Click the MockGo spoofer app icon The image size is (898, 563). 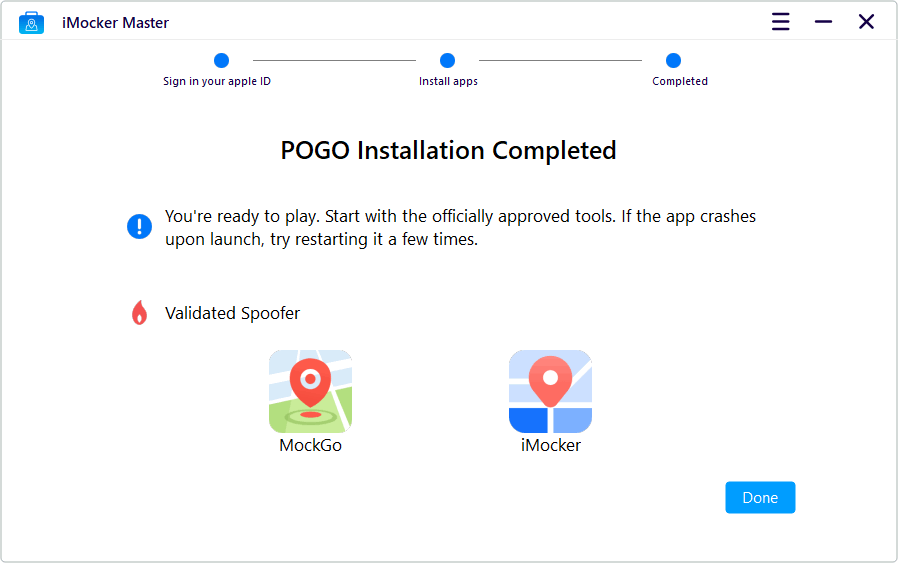310,391
